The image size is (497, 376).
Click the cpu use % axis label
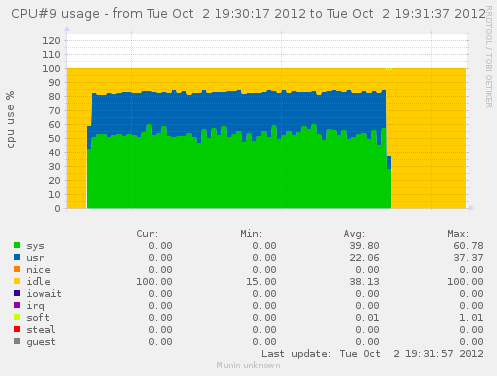11,119
